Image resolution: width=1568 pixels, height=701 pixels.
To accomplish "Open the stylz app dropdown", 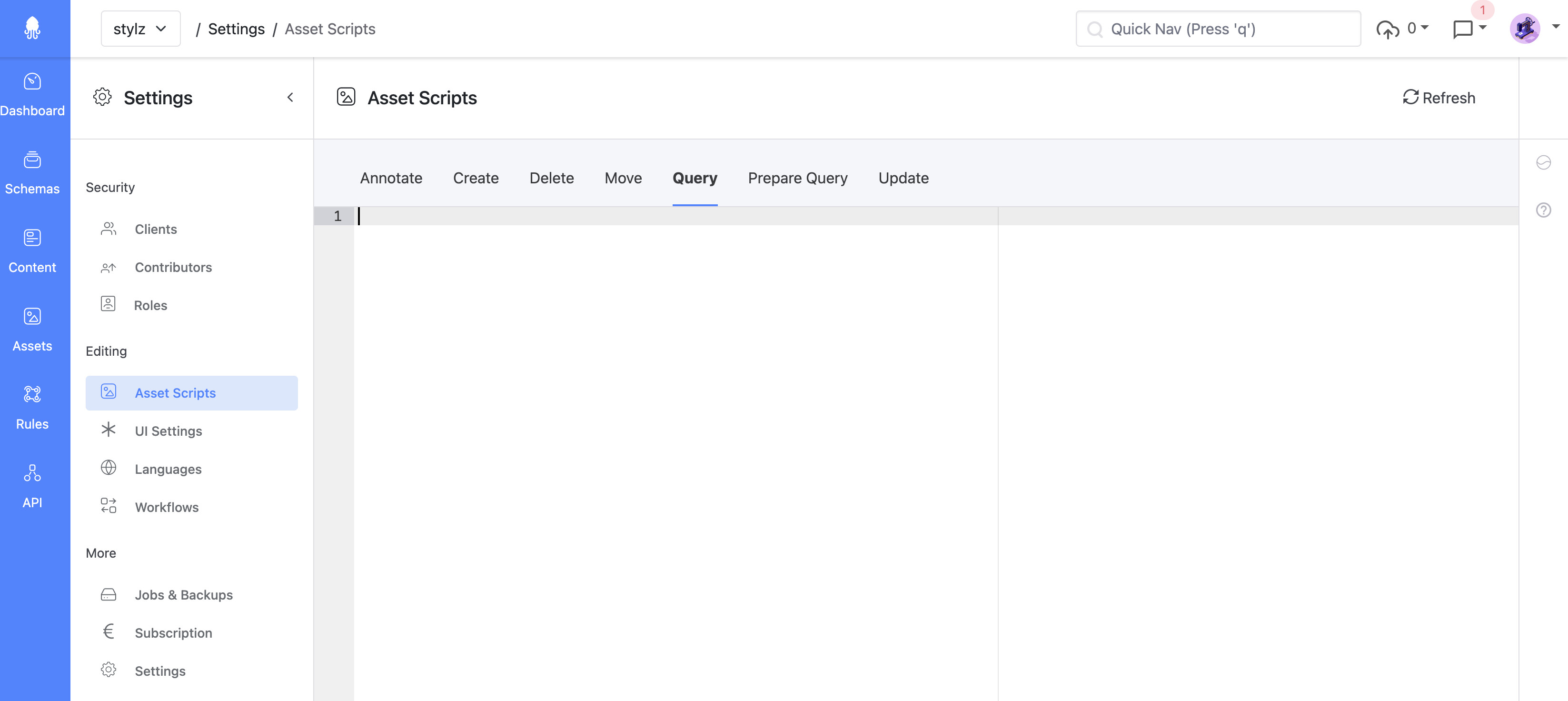I will [140, 29].
